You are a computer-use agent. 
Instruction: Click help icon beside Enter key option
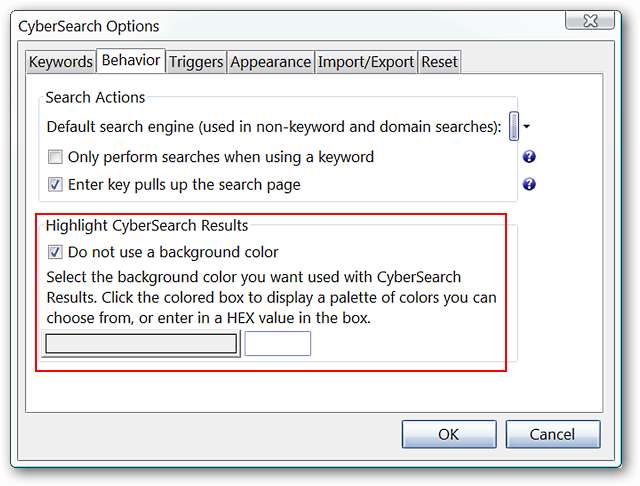pyautogui.click(x=530, y=184)
